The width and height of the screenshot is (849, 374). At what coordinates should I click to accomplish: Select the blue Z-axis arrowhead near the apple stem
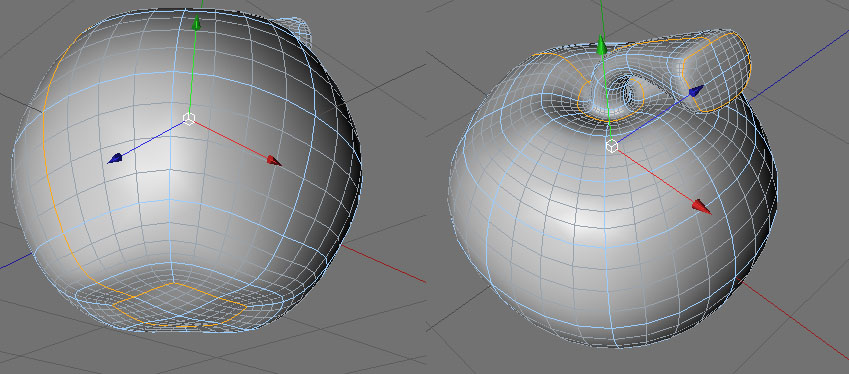click(696, 90)
